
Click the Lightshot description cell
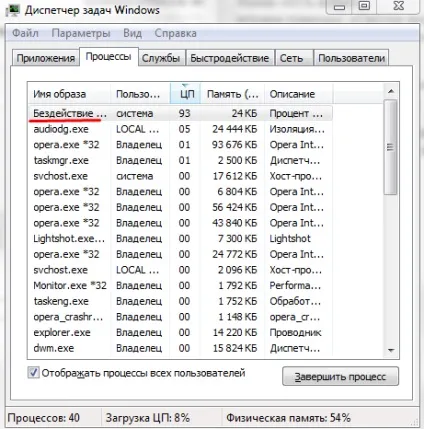pos(290,239)
